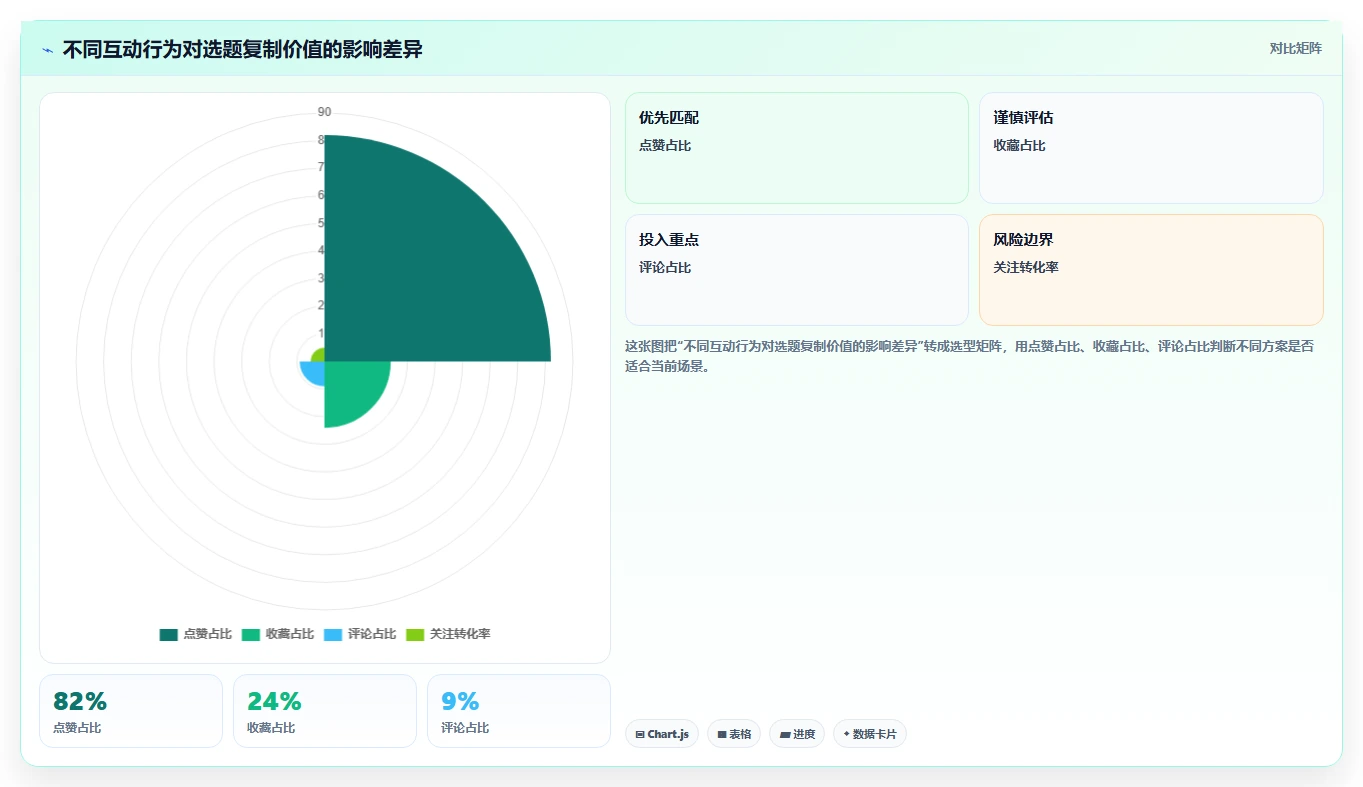
Task: Toggle 关注转化率 legend color box
Action: 415,634
